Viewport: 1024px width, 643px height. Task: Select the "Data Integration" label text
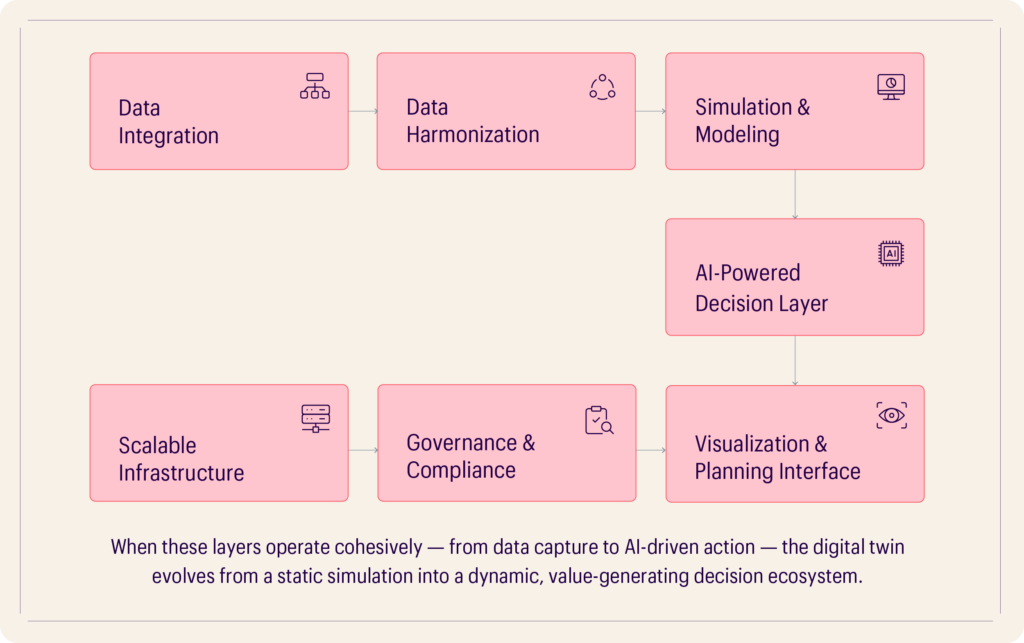168,122
